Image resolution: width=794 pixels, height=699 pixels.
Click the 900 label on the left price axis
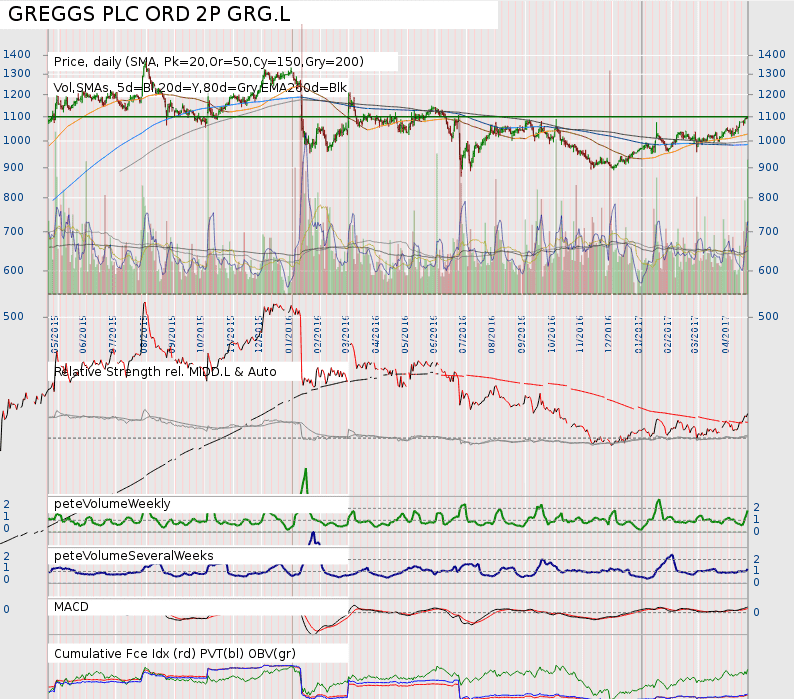tap(13, 167)
